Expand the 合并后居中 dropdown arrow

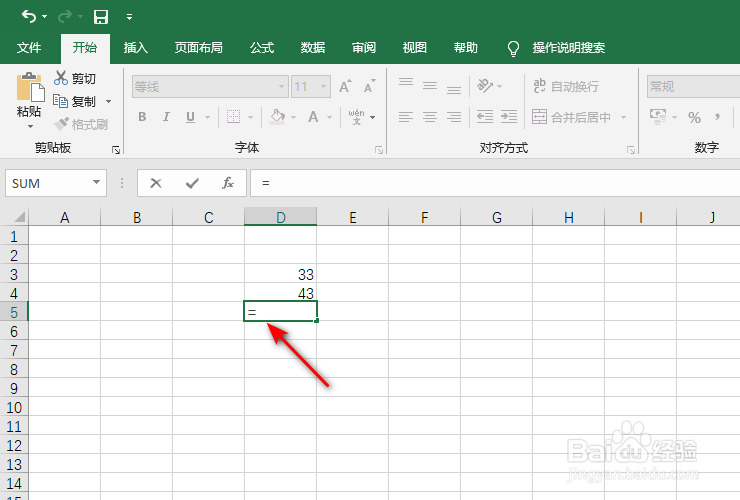tap(623, 117)
